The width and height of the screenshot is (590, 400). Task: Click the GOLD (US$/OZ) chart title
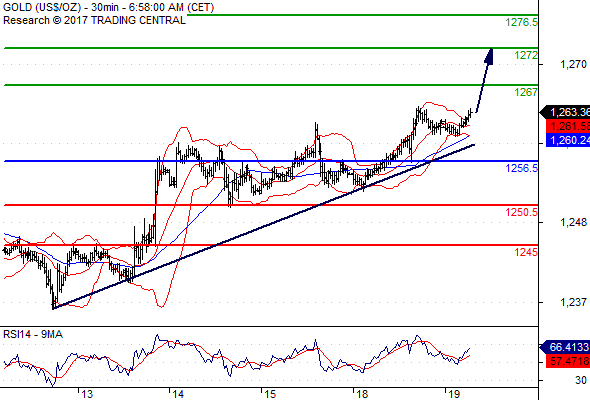pos(42,7)
